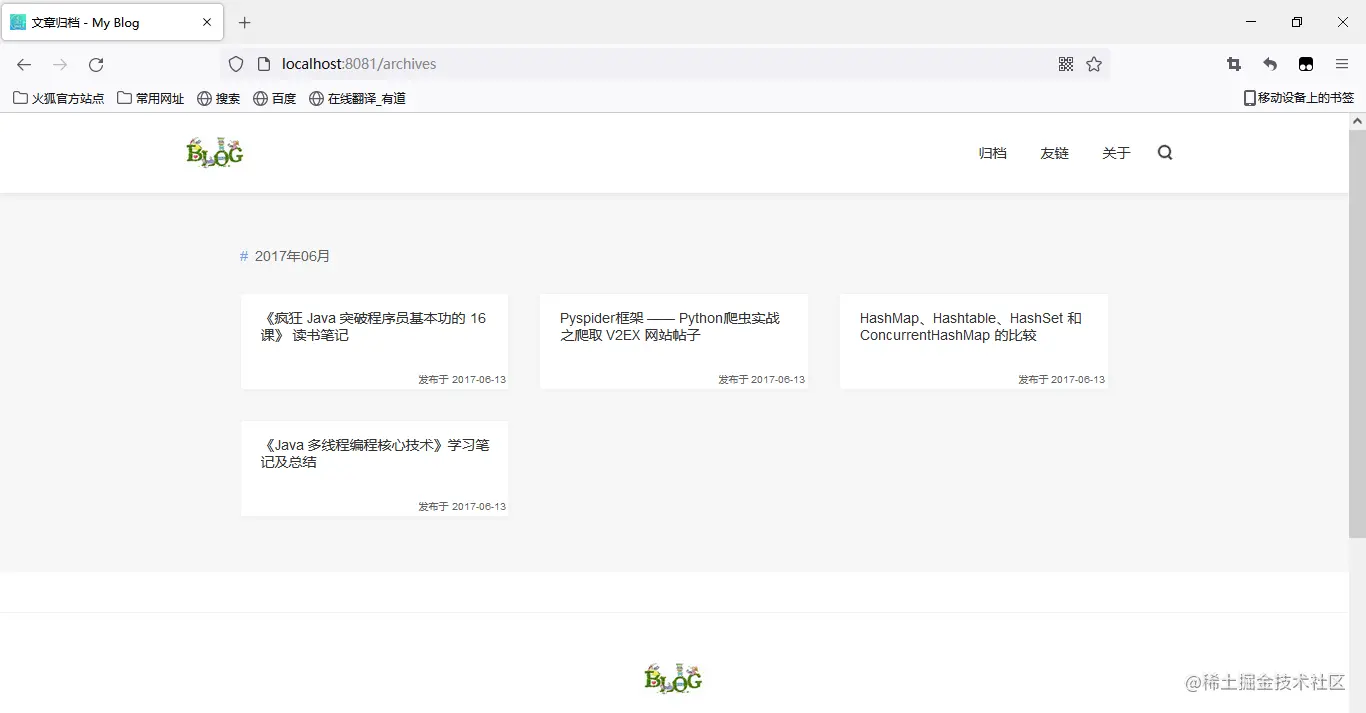The image size is (1366, 713).
Task: Click the undo-arrow extension icon in the toolbar
Action: click(1269, 63)
